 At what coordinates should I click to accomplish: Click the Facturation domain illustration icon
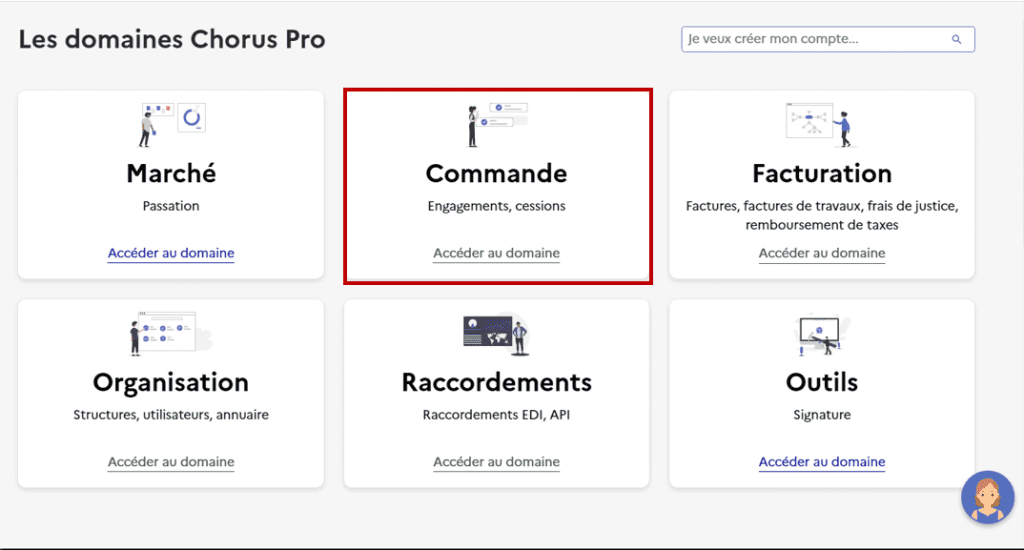820,123
